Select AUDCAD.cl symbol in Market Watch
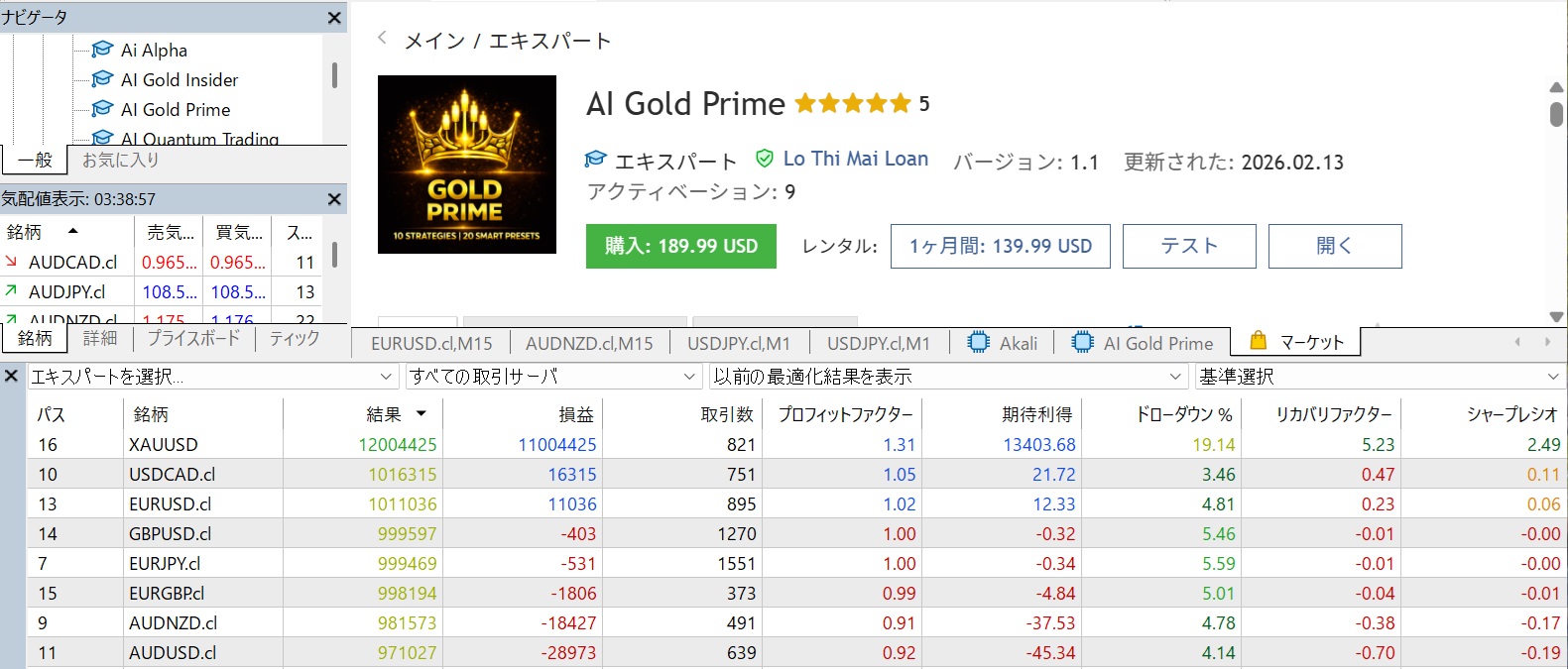 (x=72, y=262)
